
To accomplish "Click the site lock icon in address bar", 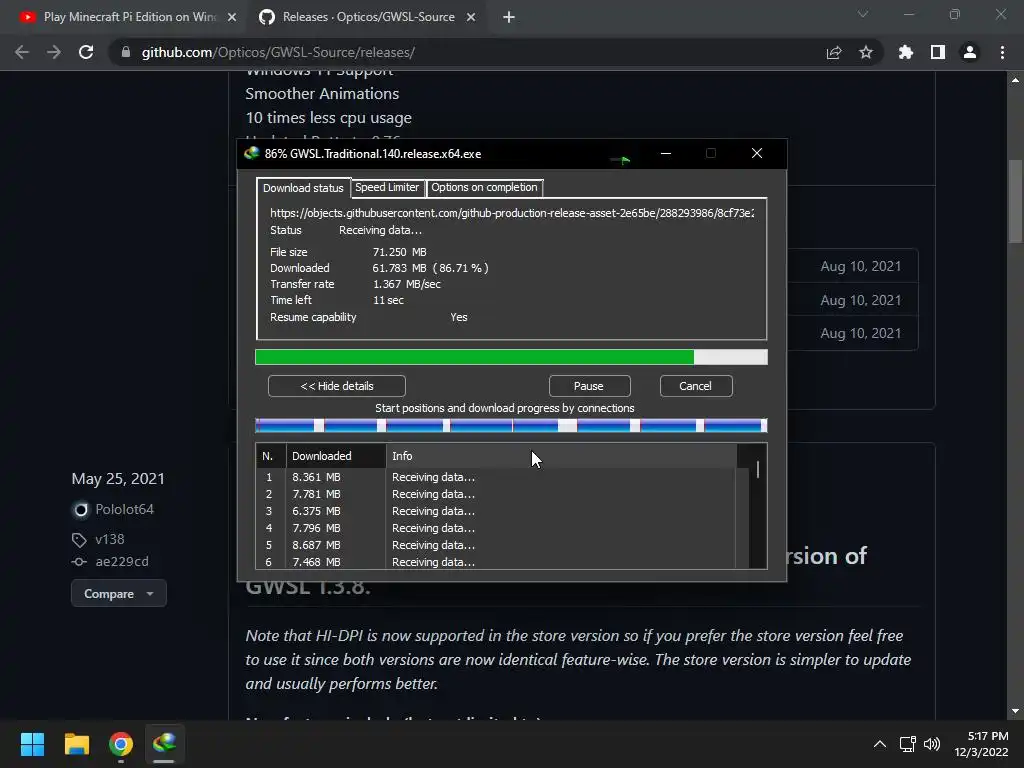I will (125, 52).
